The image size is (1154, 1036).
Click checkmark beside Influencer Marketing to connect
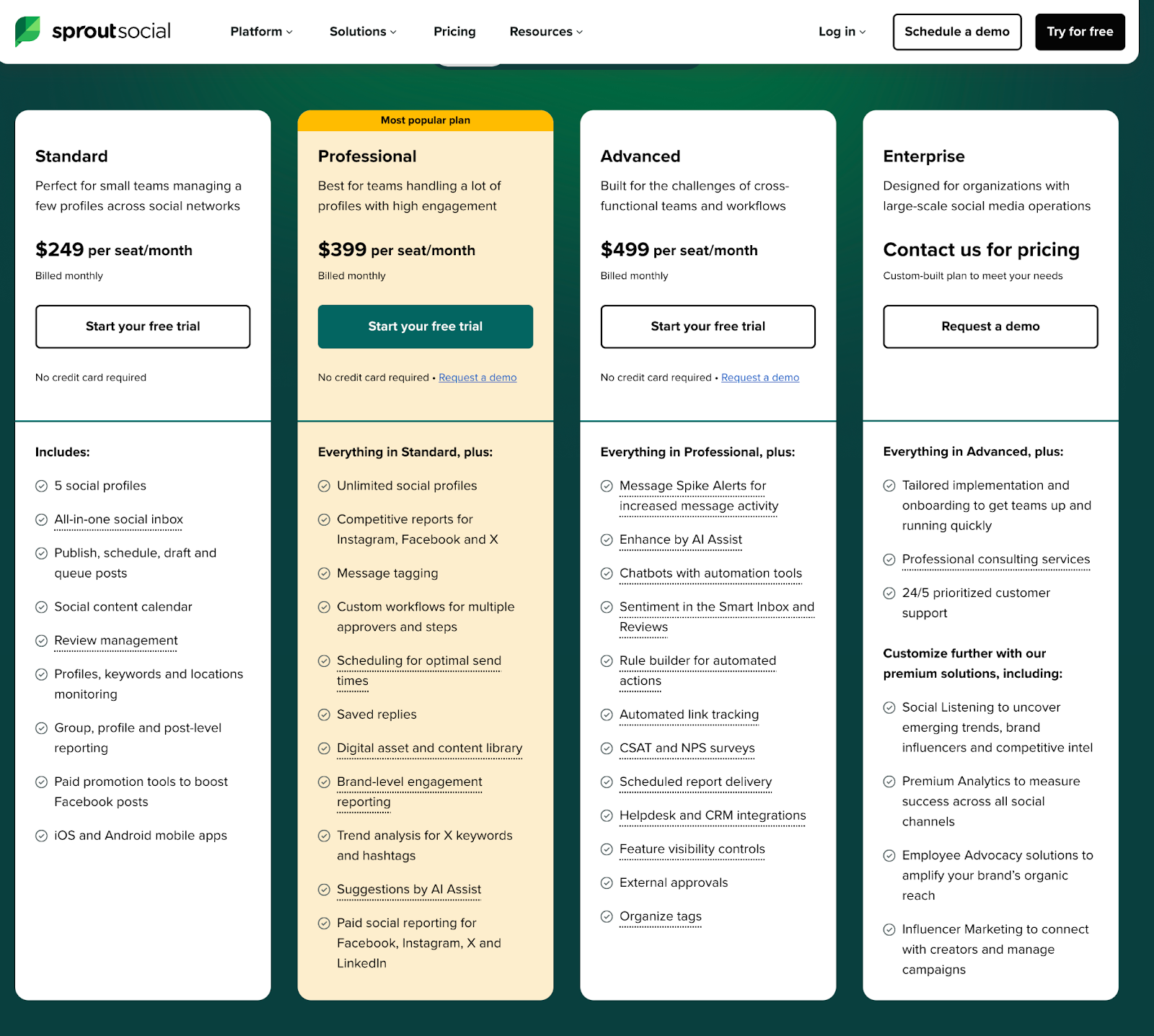pos(890,930)
